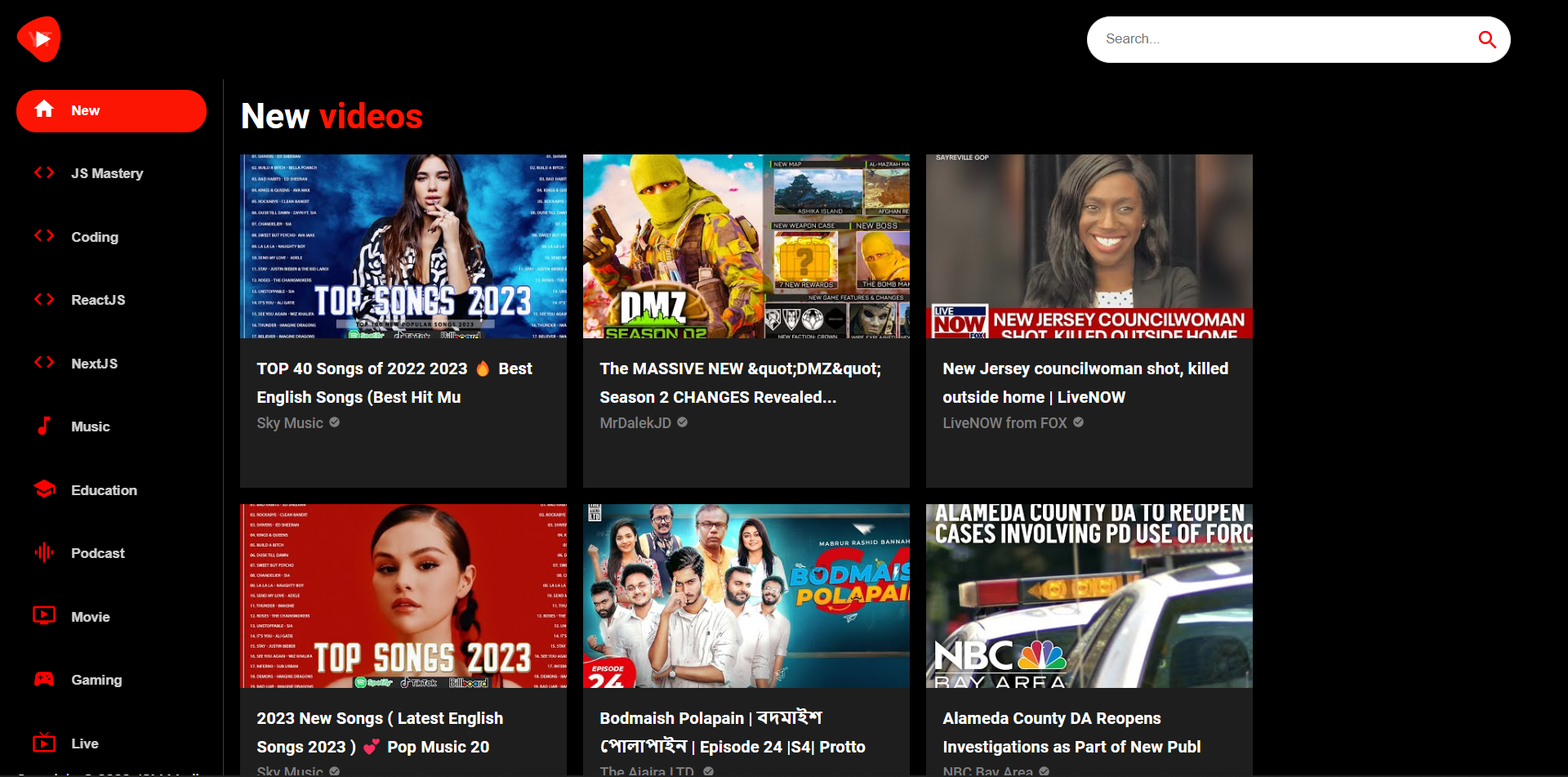Viewport: 1568px width, 777px height.
Task: Visit the first Sky Music channel link
Action: tap(290, 423)
